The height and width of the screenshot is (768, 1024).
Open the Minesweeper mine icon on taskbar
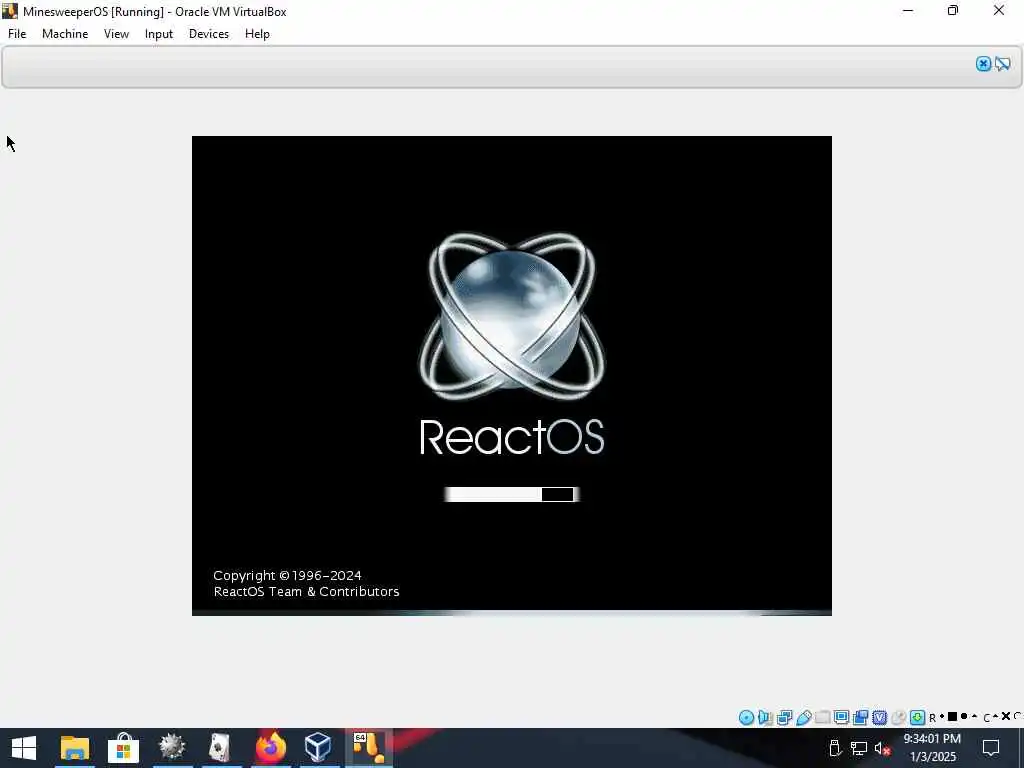(172, 748)
